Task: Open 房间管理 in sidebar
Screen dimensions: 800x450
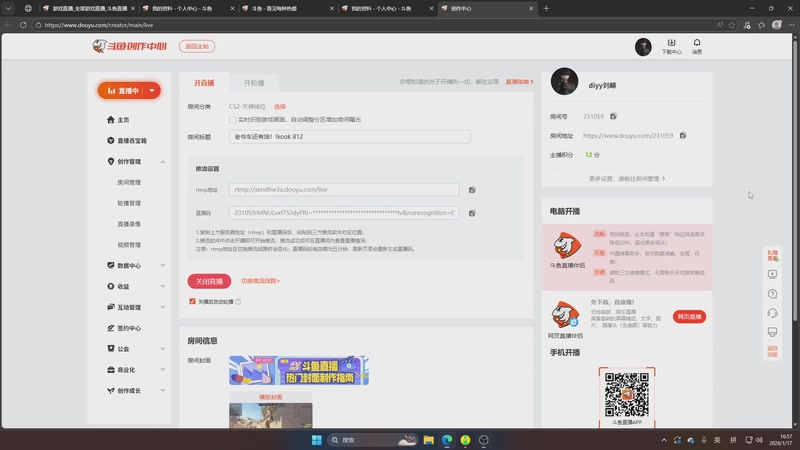Action: tap(129, 182)
